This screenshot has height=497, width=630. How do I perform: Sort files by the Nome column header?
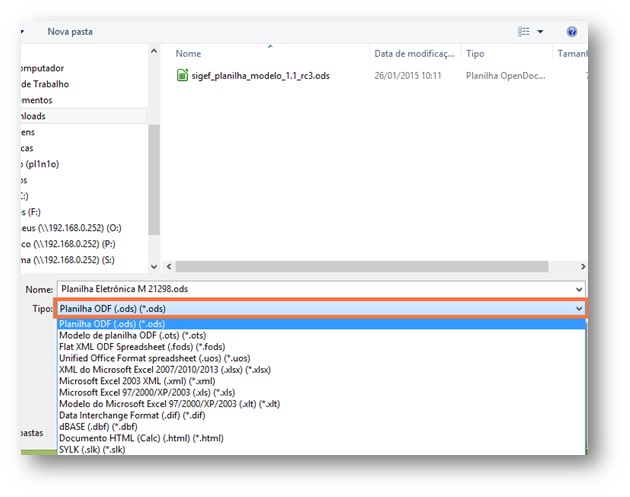coord(189,54)
